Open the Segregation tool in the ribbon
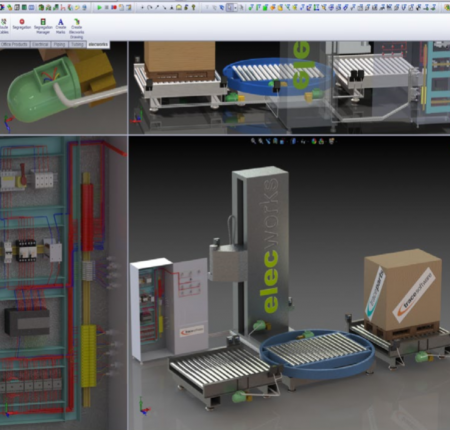This screenshot has width=450, height=430. pos(22,24)
